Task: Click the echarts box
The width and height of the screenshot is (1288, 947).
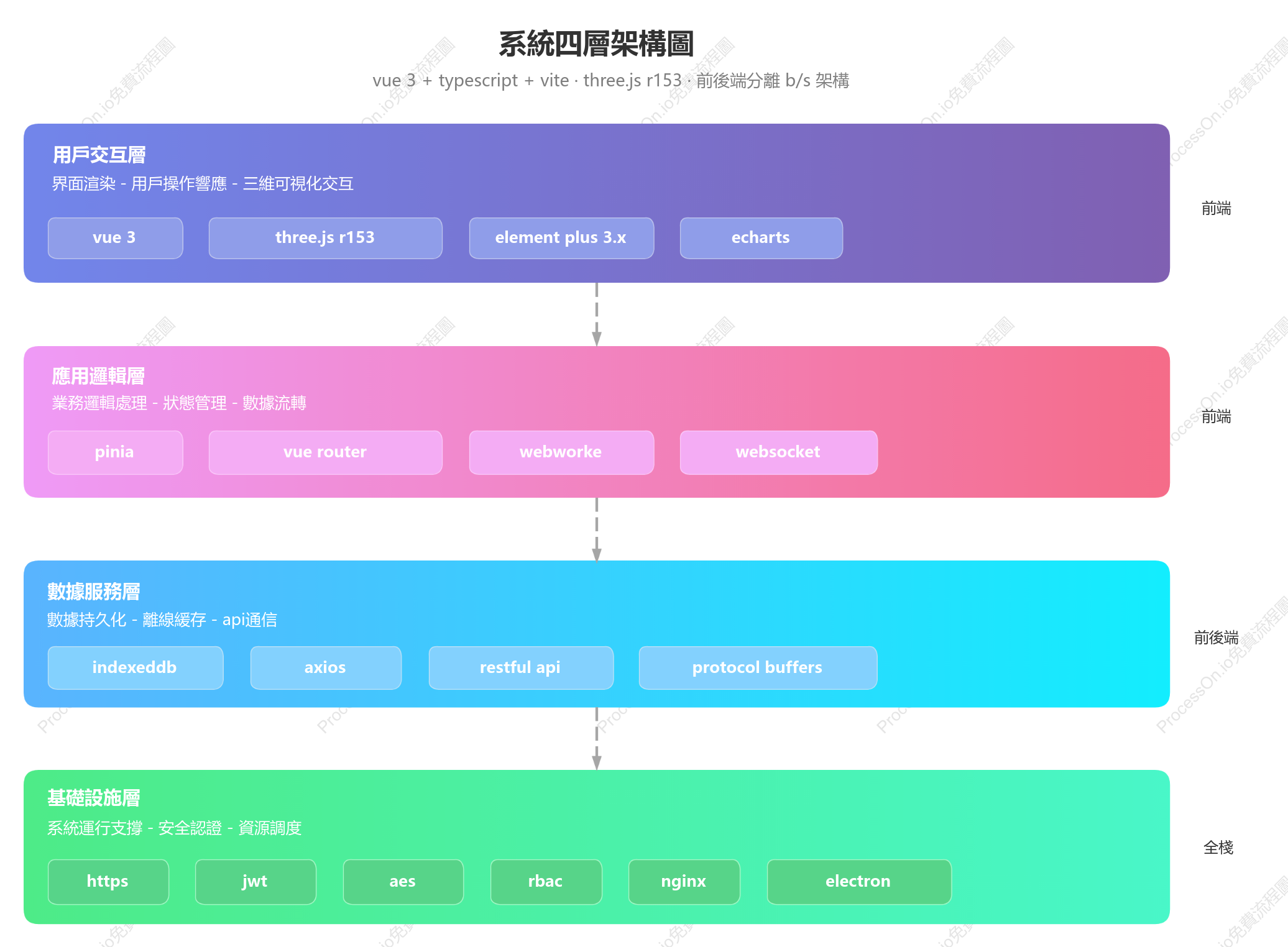Action: (x=761, y=238)
